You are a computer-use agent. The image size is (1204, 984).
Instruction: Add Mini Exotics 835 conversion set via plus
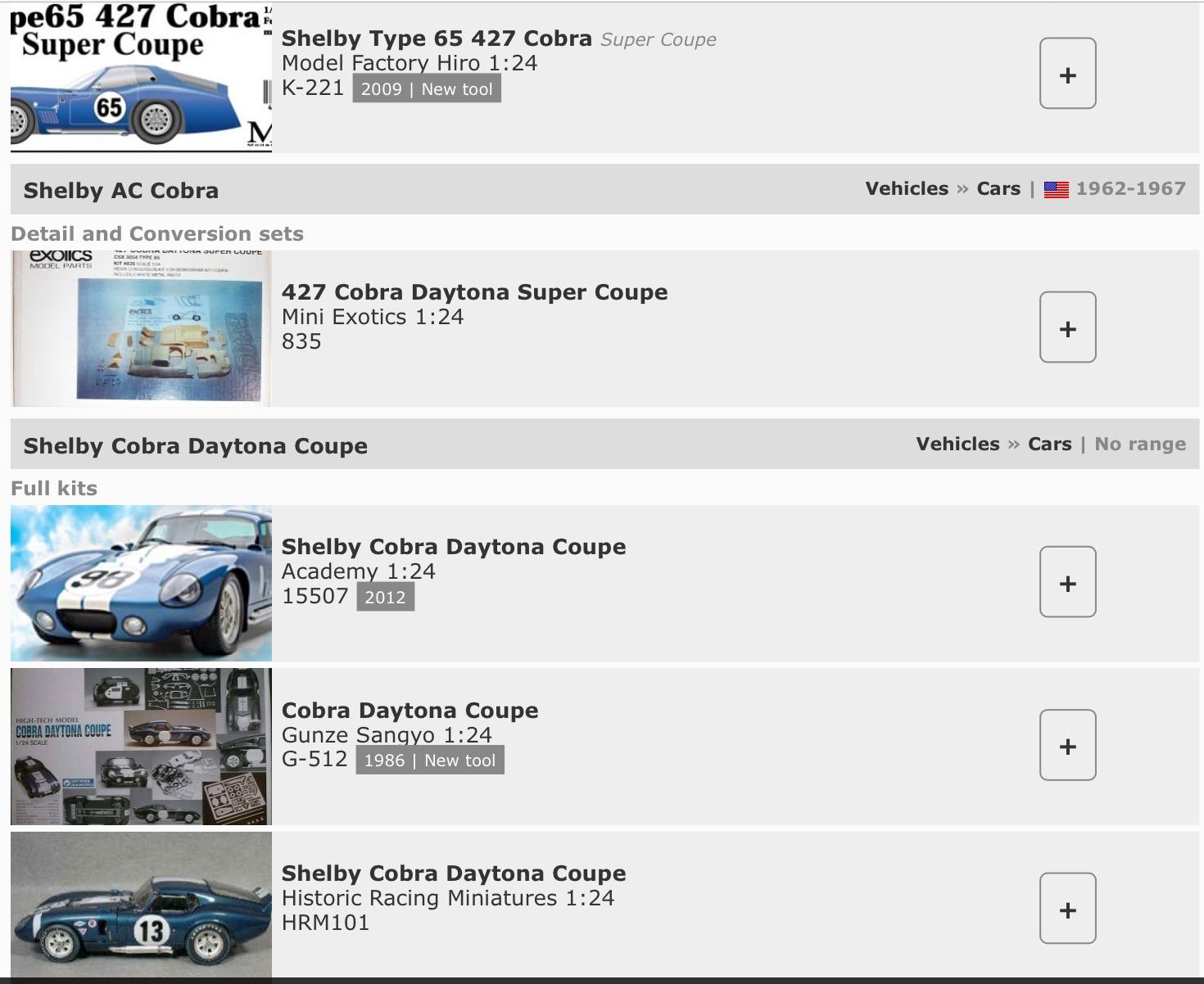(x=1067, y=327)
